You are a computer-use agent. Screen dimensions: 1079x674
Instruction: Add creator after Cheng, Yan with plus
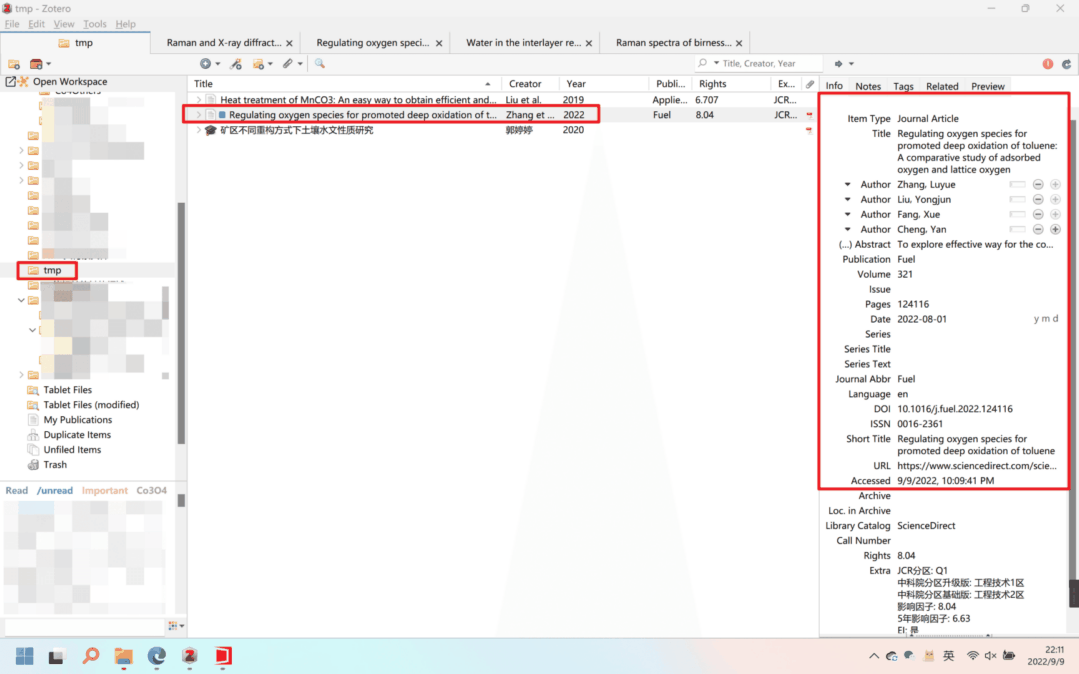[x=1055, y=230]
